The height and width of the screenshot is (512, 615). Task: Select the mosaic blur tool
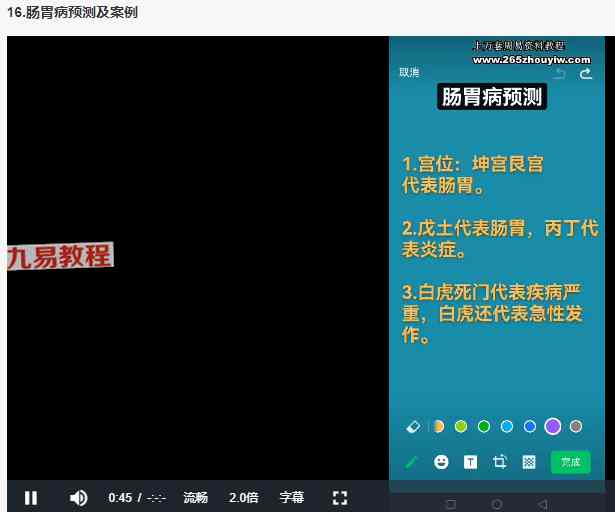coord(529,462)
